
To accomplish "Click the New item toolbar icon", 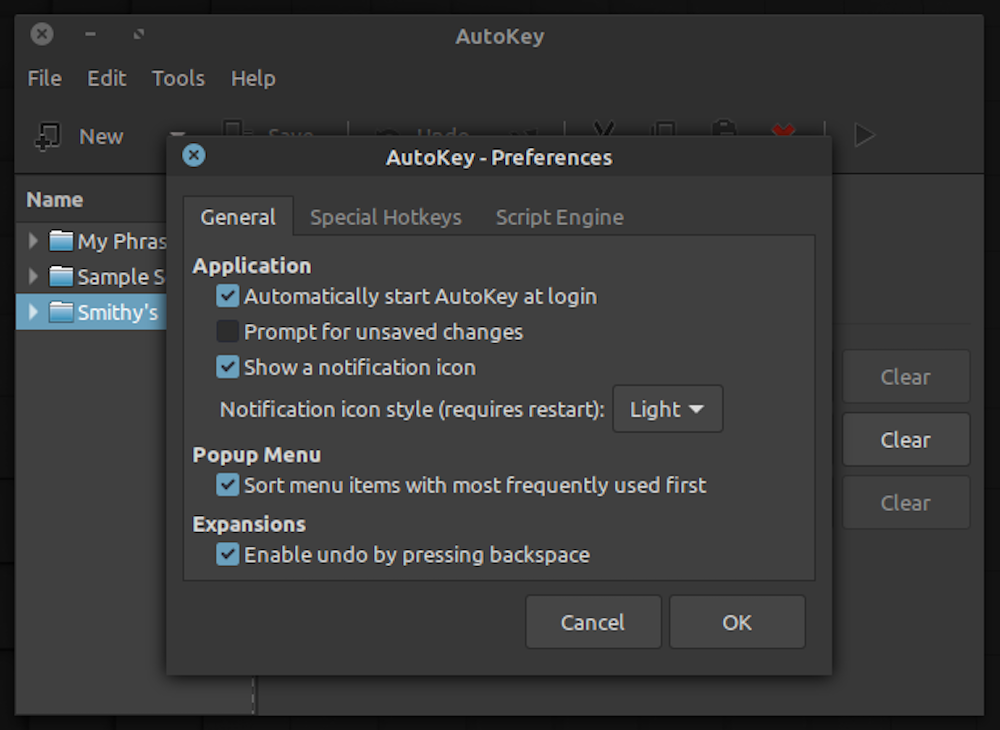I will pyautogui.click(x=47, y=136).
